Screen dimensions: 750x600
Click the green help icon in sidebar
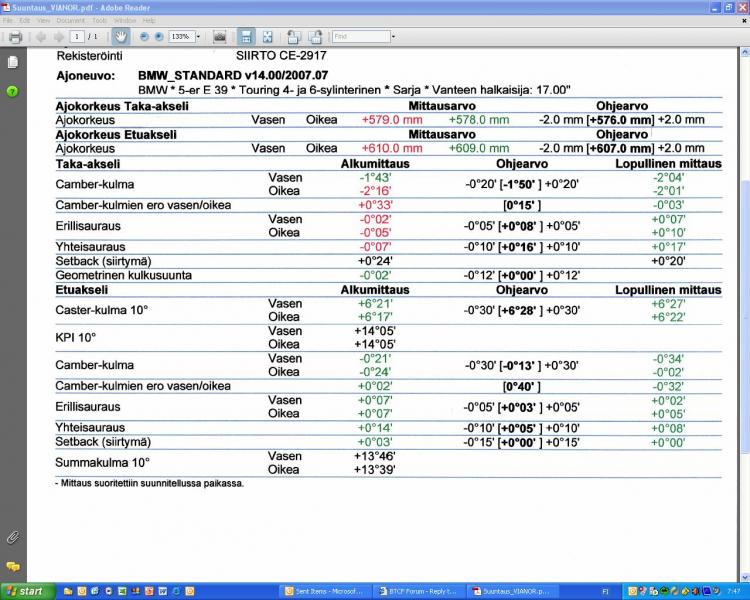coord(12,91)
